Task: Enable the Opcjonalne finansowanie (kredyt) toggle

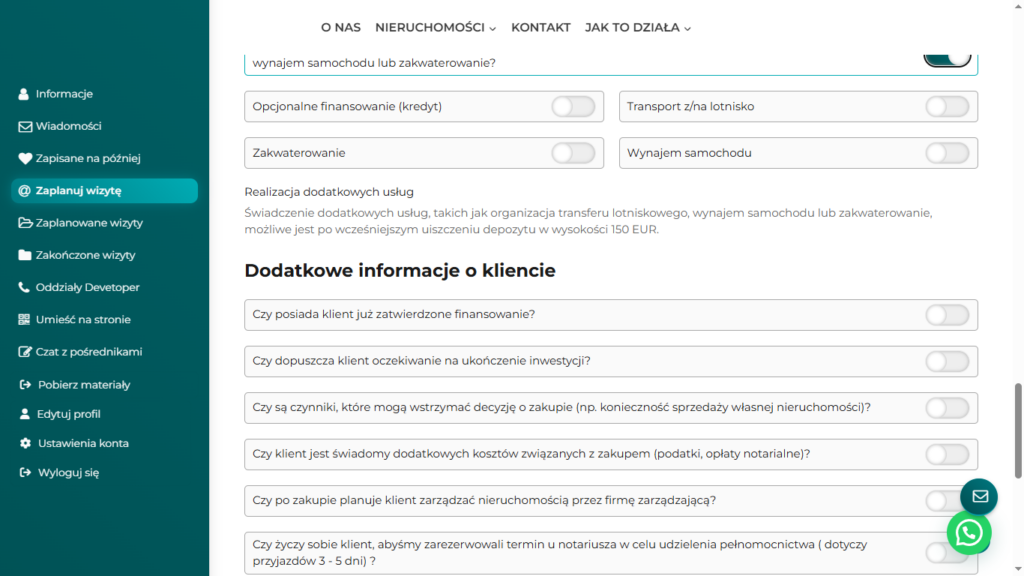Action: pos(573,107)
